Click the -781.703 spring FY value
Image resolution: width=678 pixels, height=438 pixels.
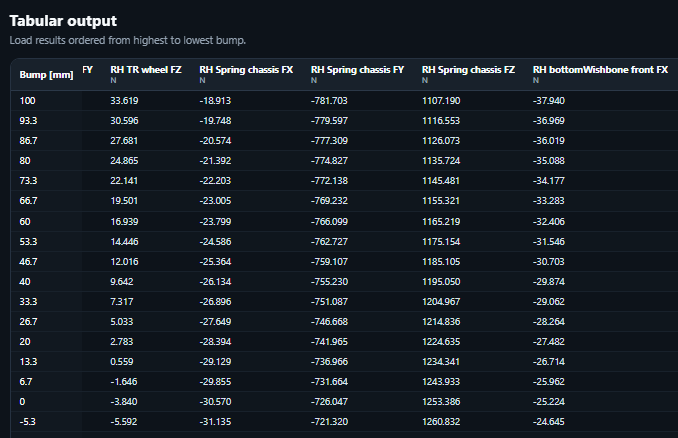329,101
